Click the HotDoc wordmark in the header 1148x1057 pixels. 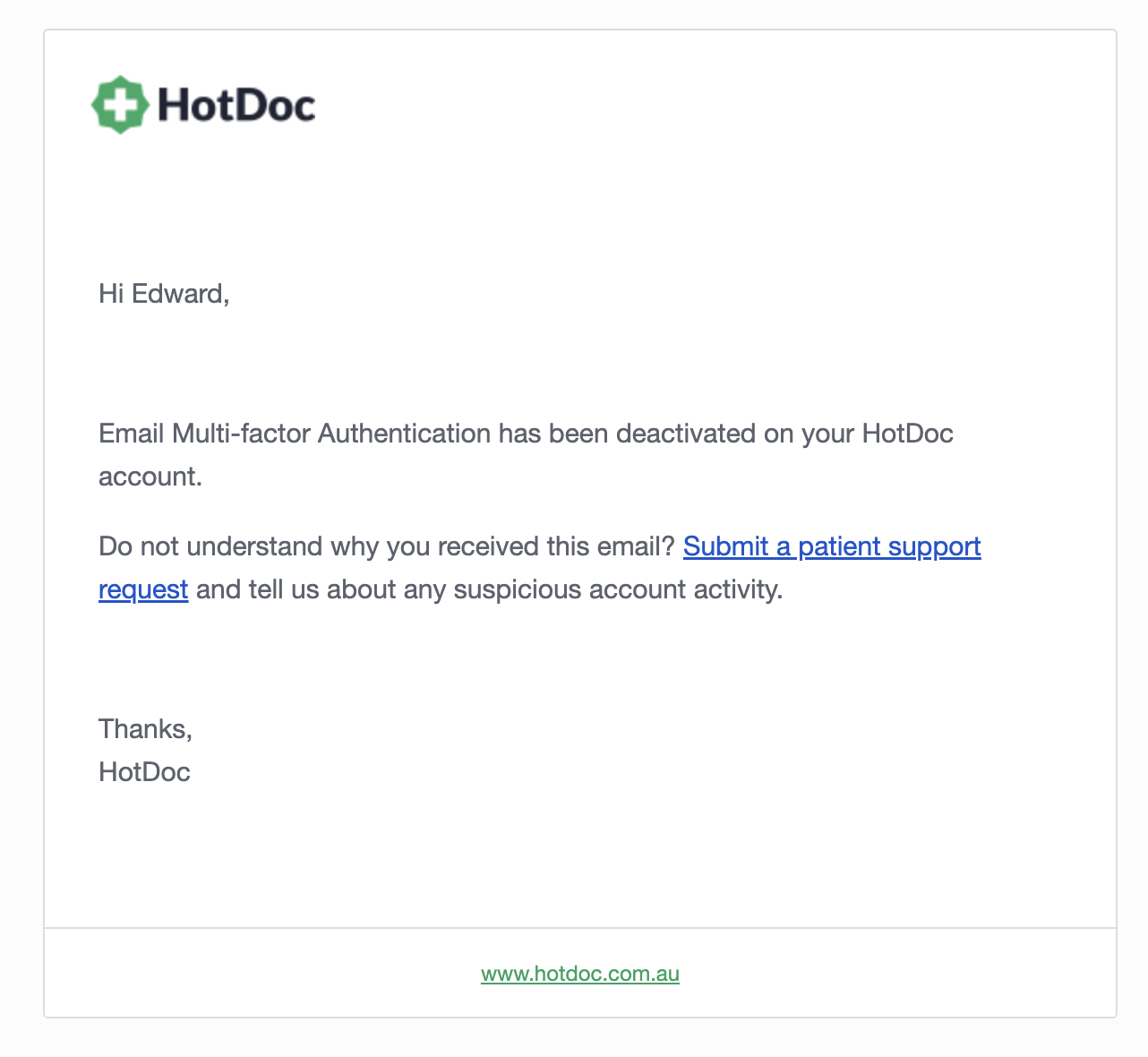pyautogui.click(x=236, y=105)
